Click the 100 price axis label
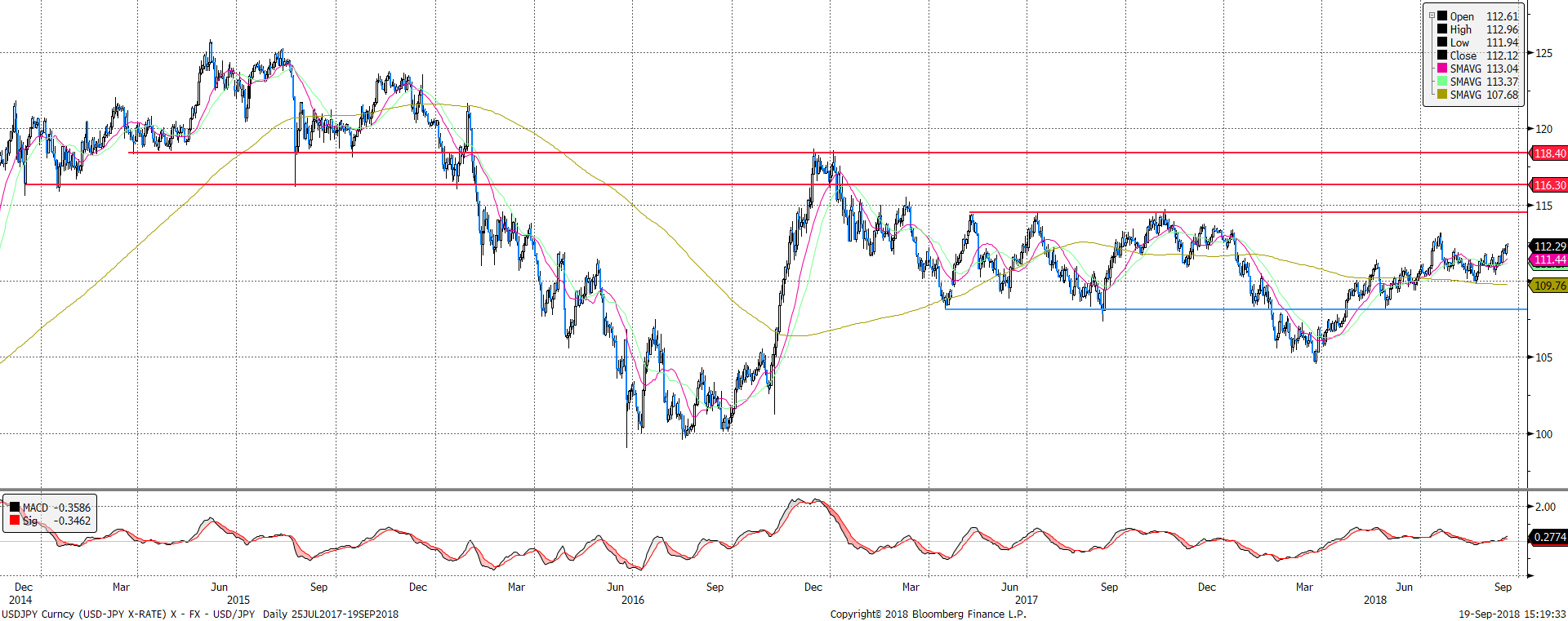1568x621 pixels. point(1543,434)
